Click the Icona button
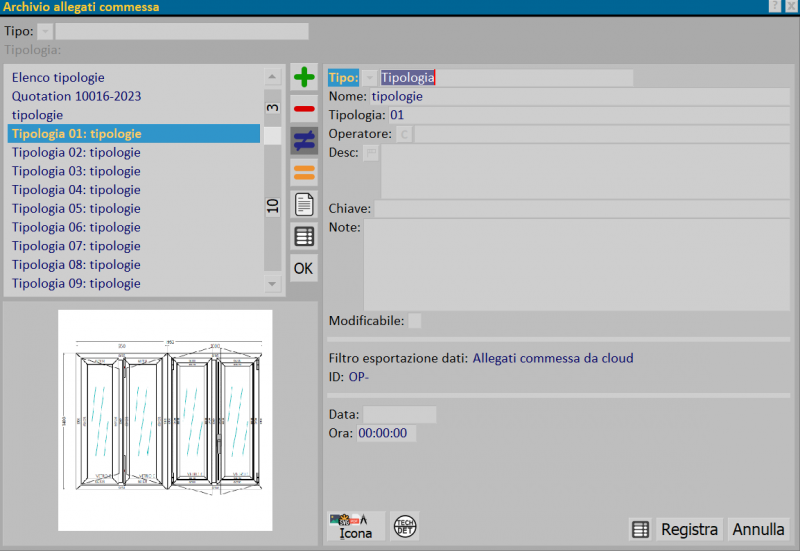Screen dimensions: 800x551 tap(356, 527)
